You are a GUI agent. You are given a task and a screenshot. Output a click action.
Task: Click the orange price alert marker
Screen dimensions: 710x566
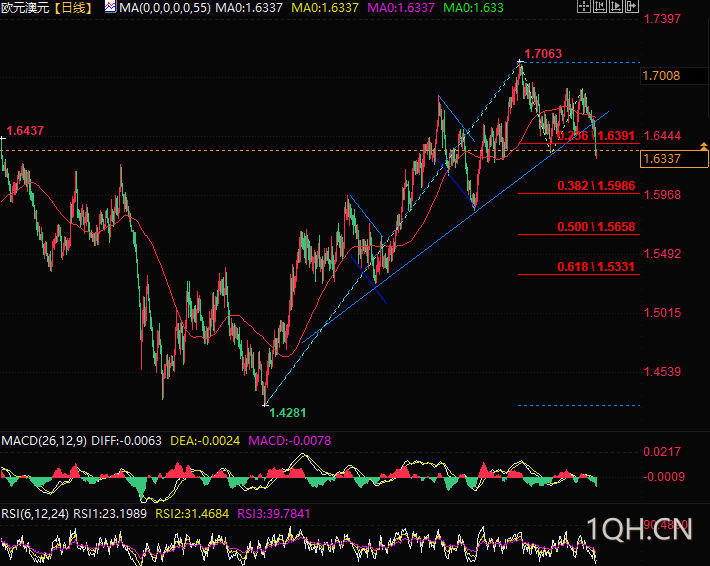(704, 146)
